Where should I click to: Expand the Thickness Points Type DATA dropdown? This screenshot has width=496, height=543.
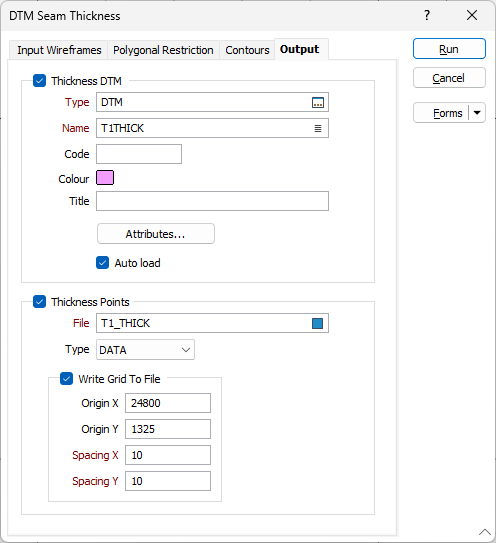tap(145, 350)
